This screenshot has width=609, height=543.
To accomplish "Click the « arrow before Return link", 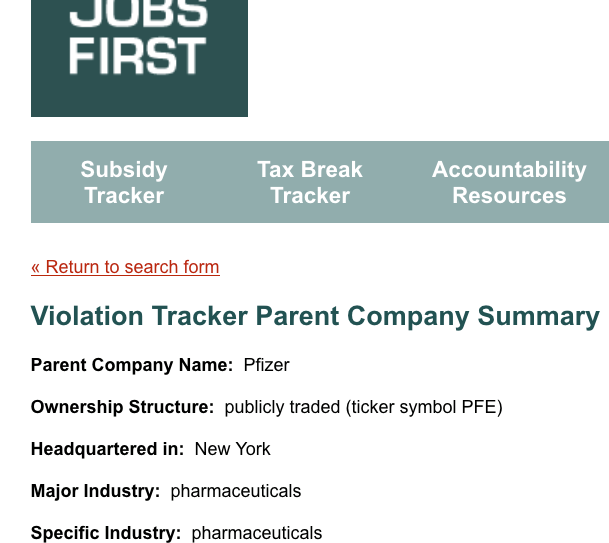I will pyautogui.click(x=35, y=268).
